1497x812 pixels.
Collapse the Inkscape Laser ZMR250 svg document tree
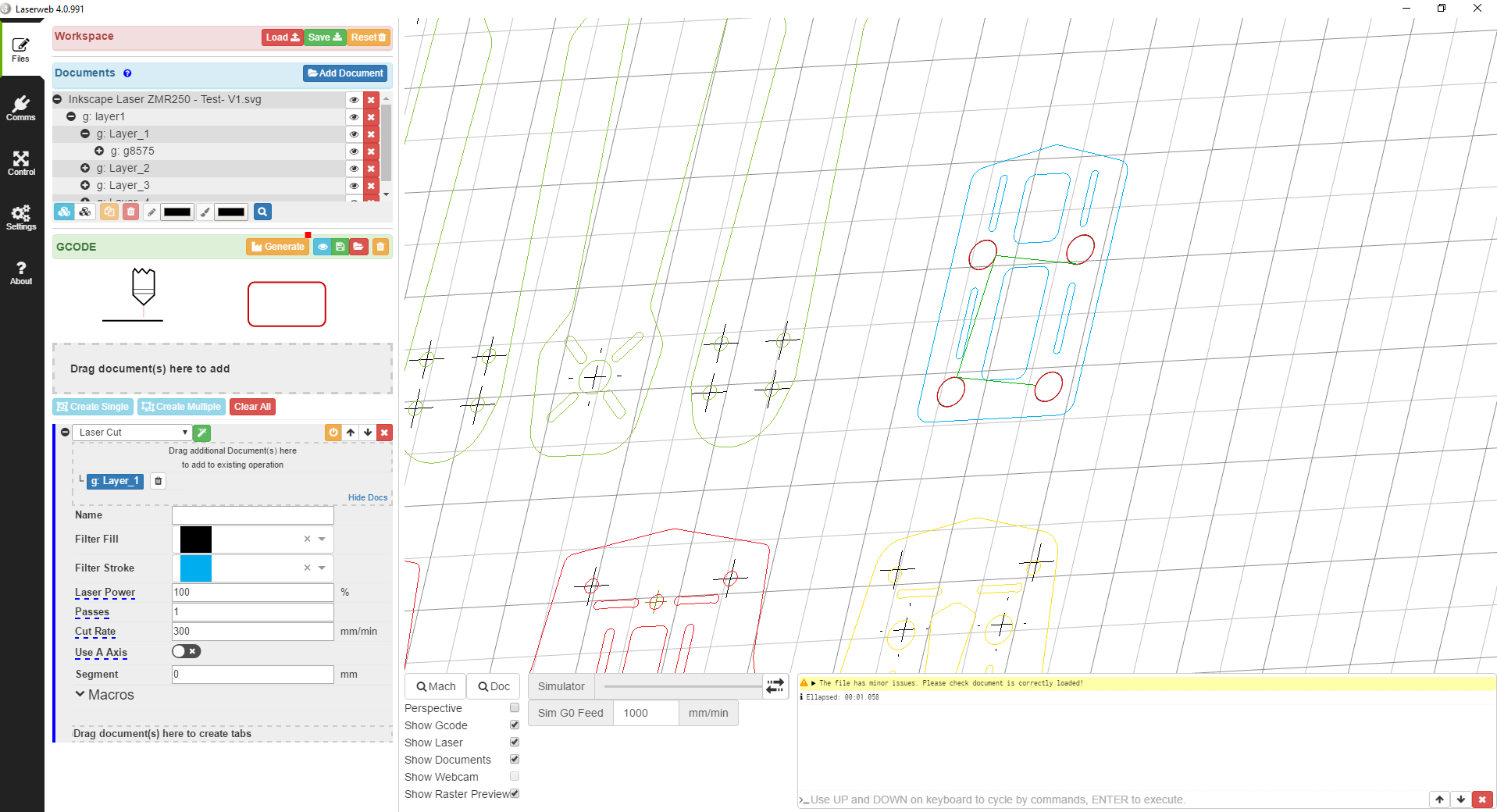point(57,99)
